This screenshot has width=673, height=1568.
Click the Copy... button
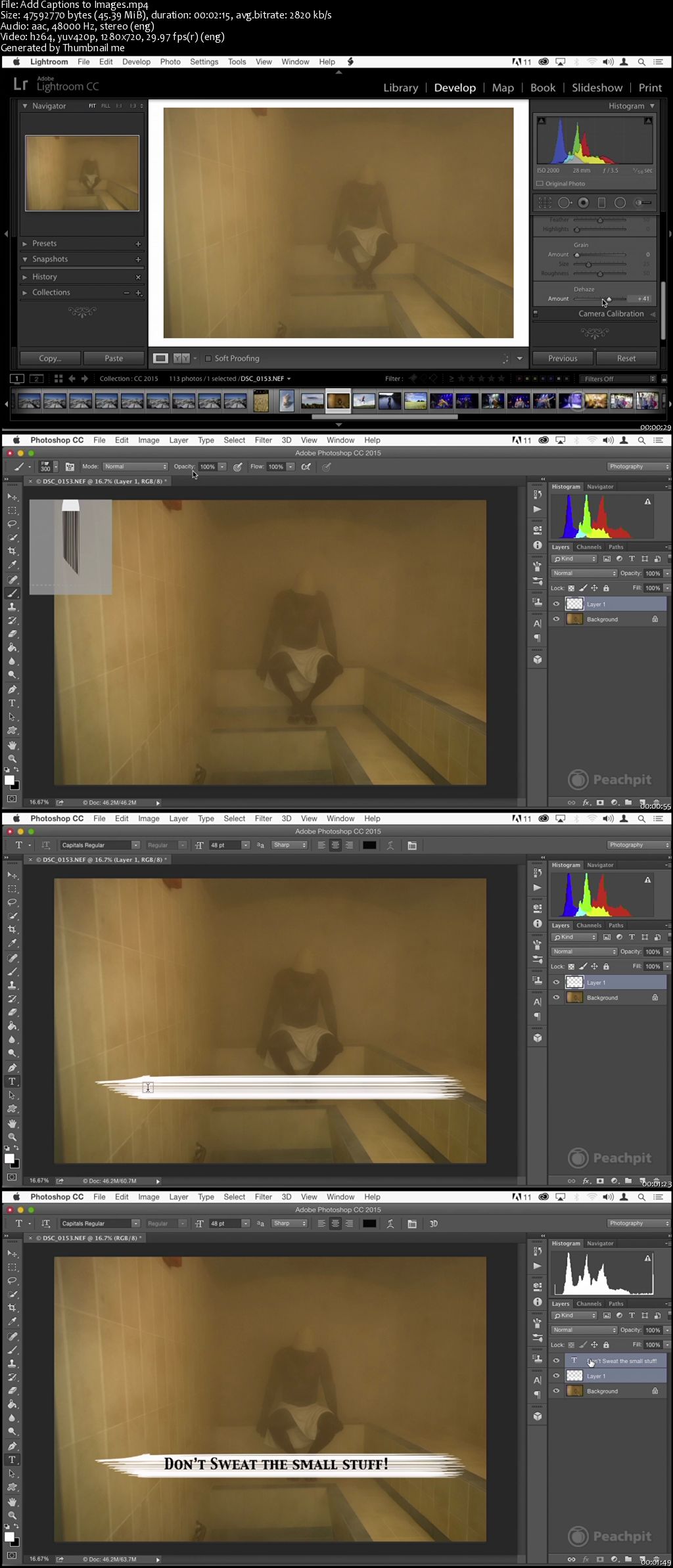click(50, 359)
